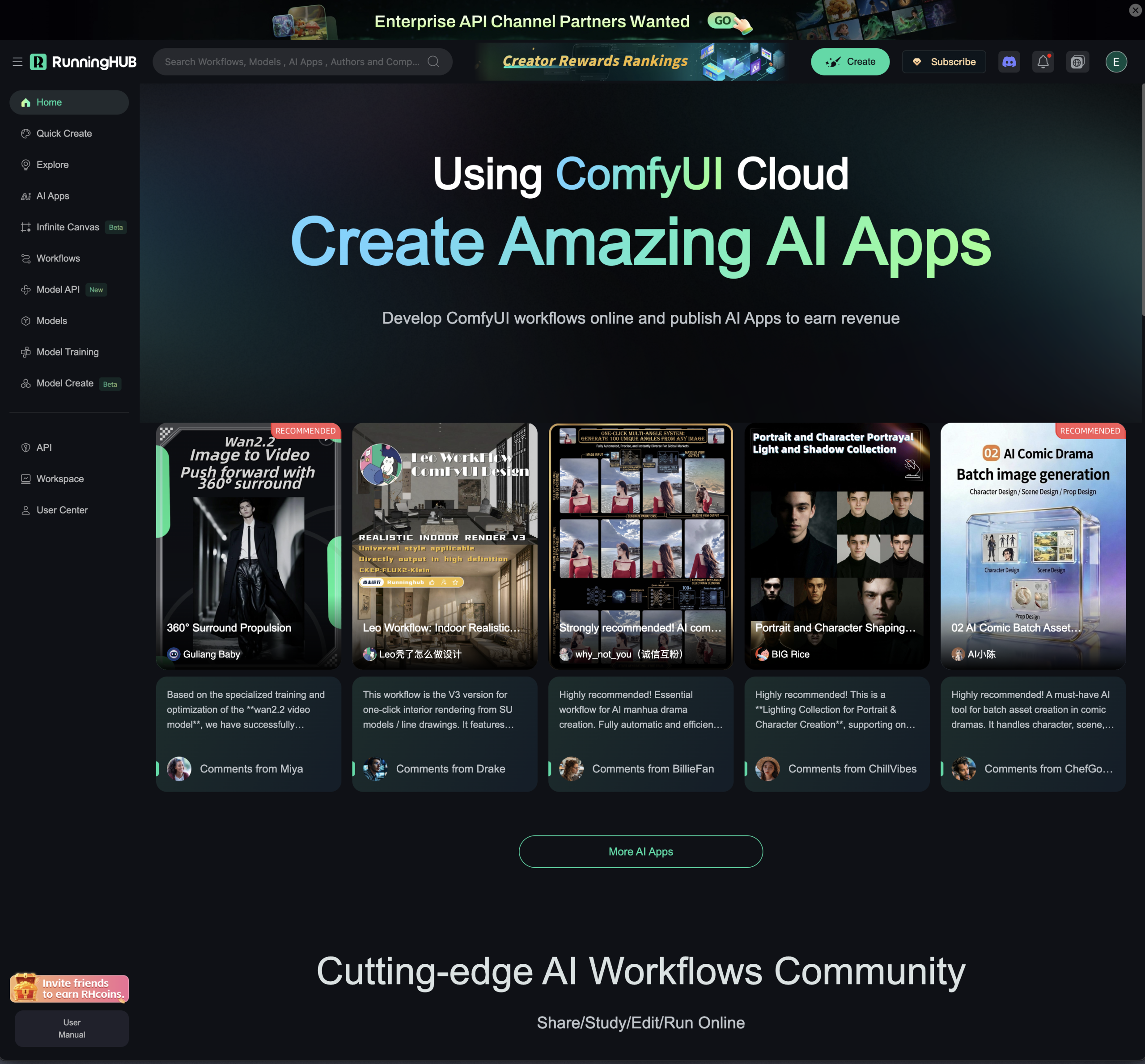Click the More AI Apps button
Viewport: 1145px width, 1064px height.
tap(641, 852)
